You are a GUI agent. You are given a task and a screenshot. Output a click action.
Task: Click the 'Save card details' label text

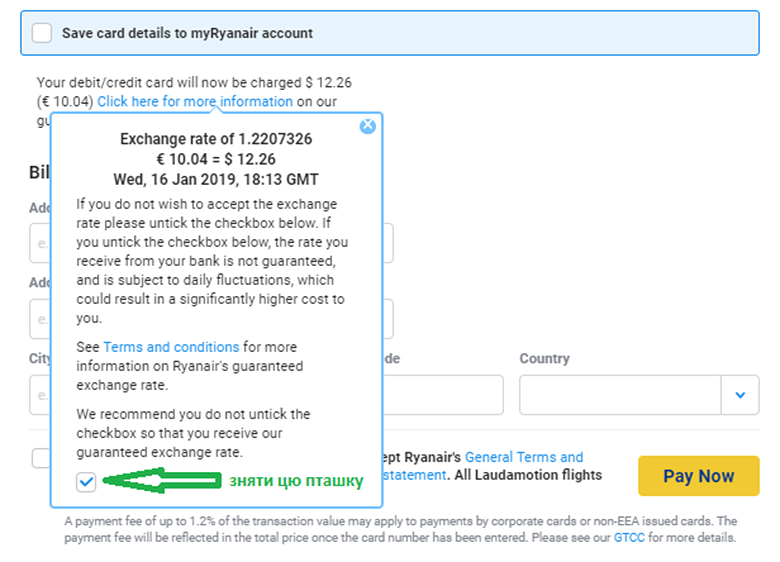[x=187, y=33]
